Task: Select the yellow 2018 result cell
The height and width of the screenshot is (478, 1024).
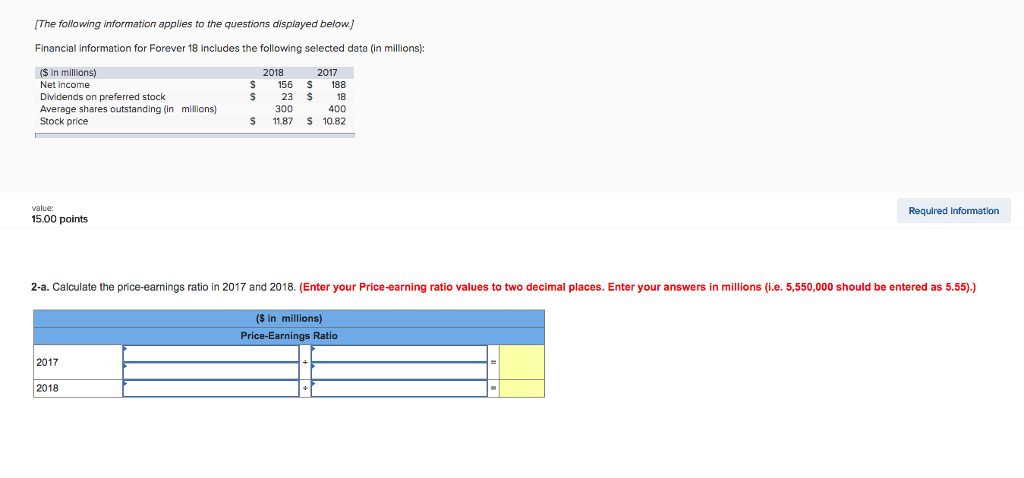Action: click(x=522, y=388)
